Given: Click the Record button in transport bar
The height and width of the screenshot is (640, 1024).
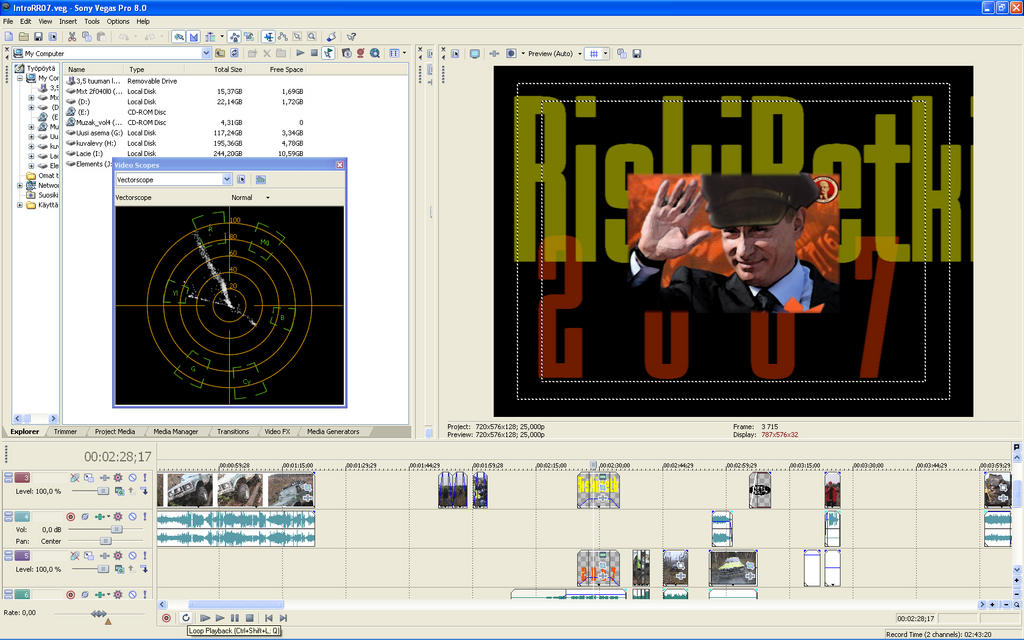Looking at the screenshot, I should coord(166,618).
